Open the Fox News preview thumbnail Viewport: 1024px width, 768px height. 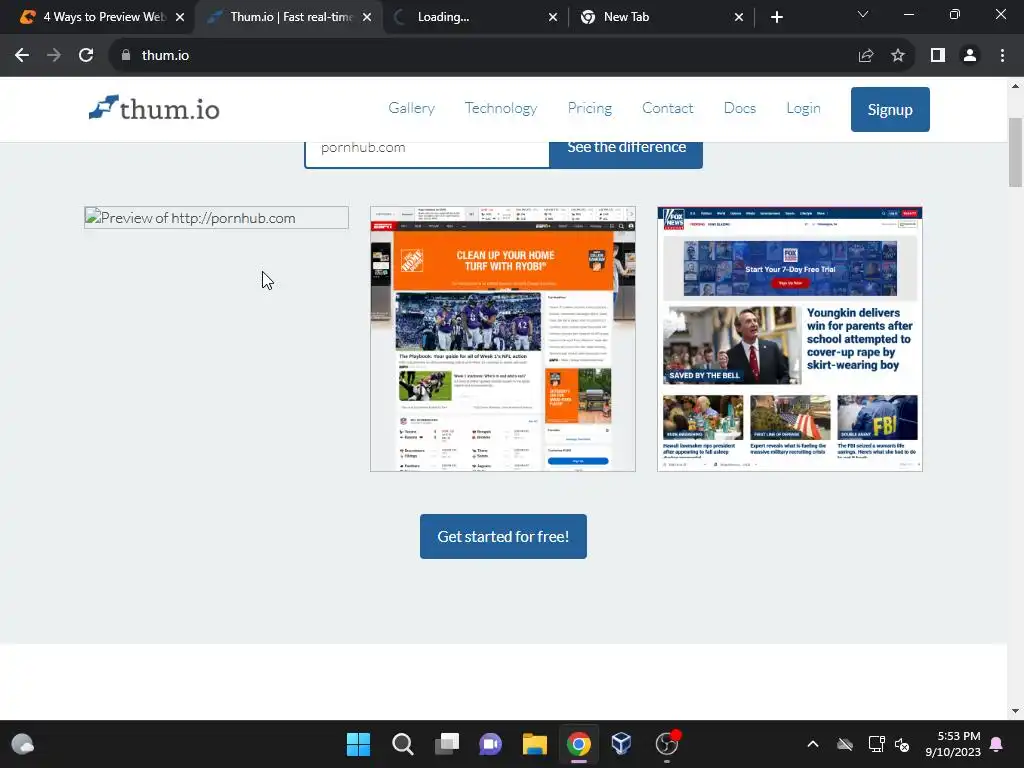790,339
